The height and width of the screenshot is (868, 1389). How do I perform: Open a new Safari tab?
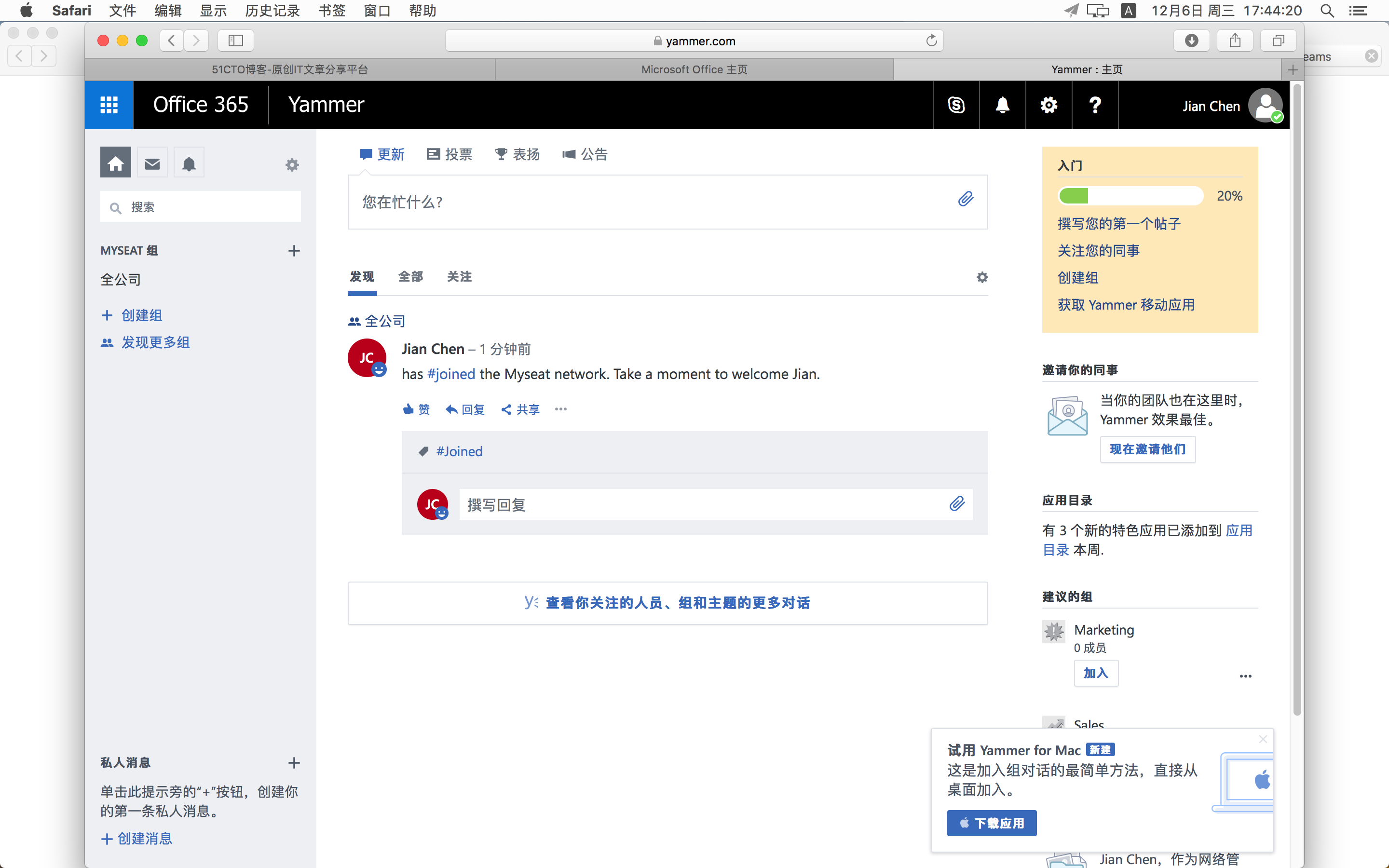tap(1293, 70)
